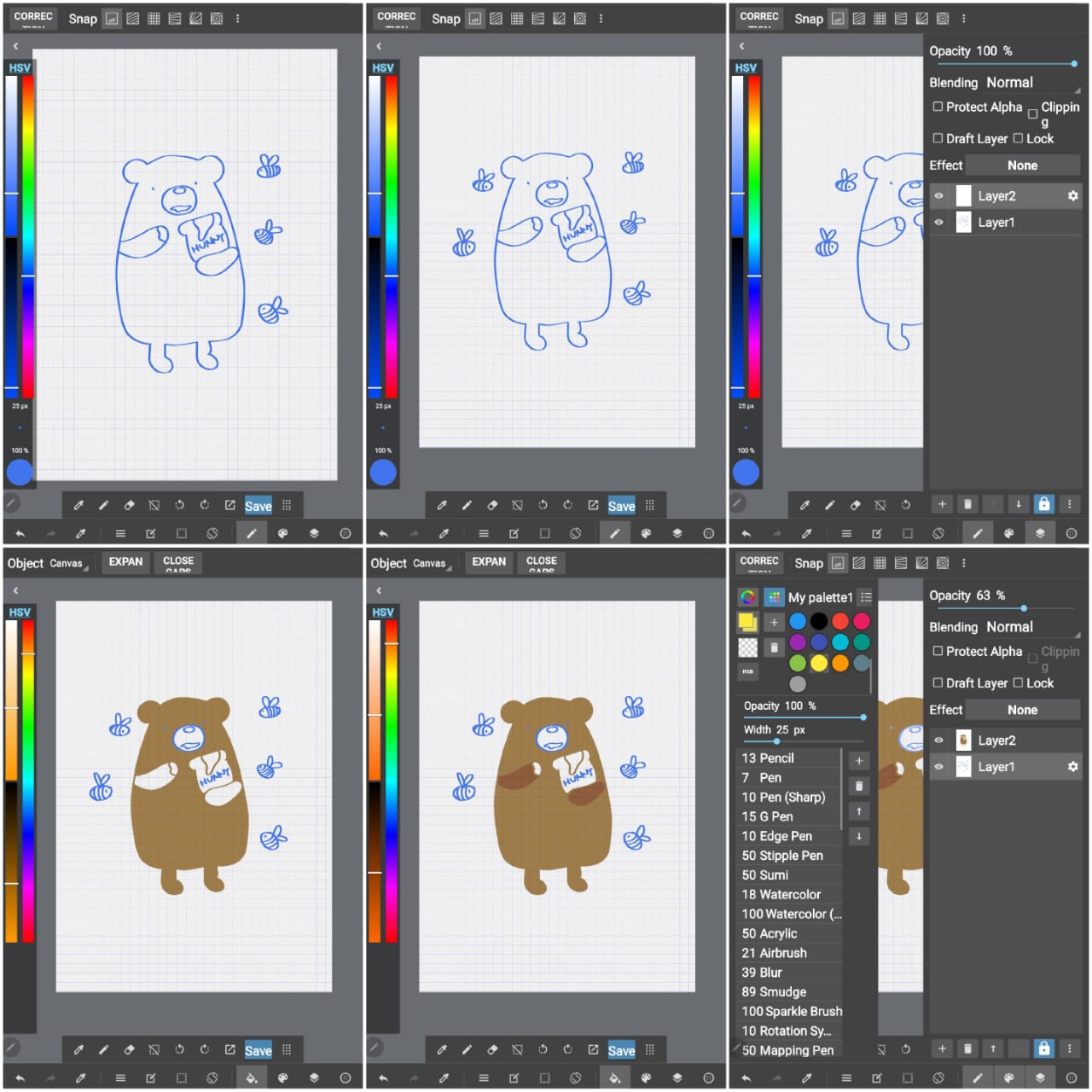Viewport: 1092px width, 1092px height.
Task: Open Canvas dropdown above the bear with dark arms
Action: pos(432,563)
